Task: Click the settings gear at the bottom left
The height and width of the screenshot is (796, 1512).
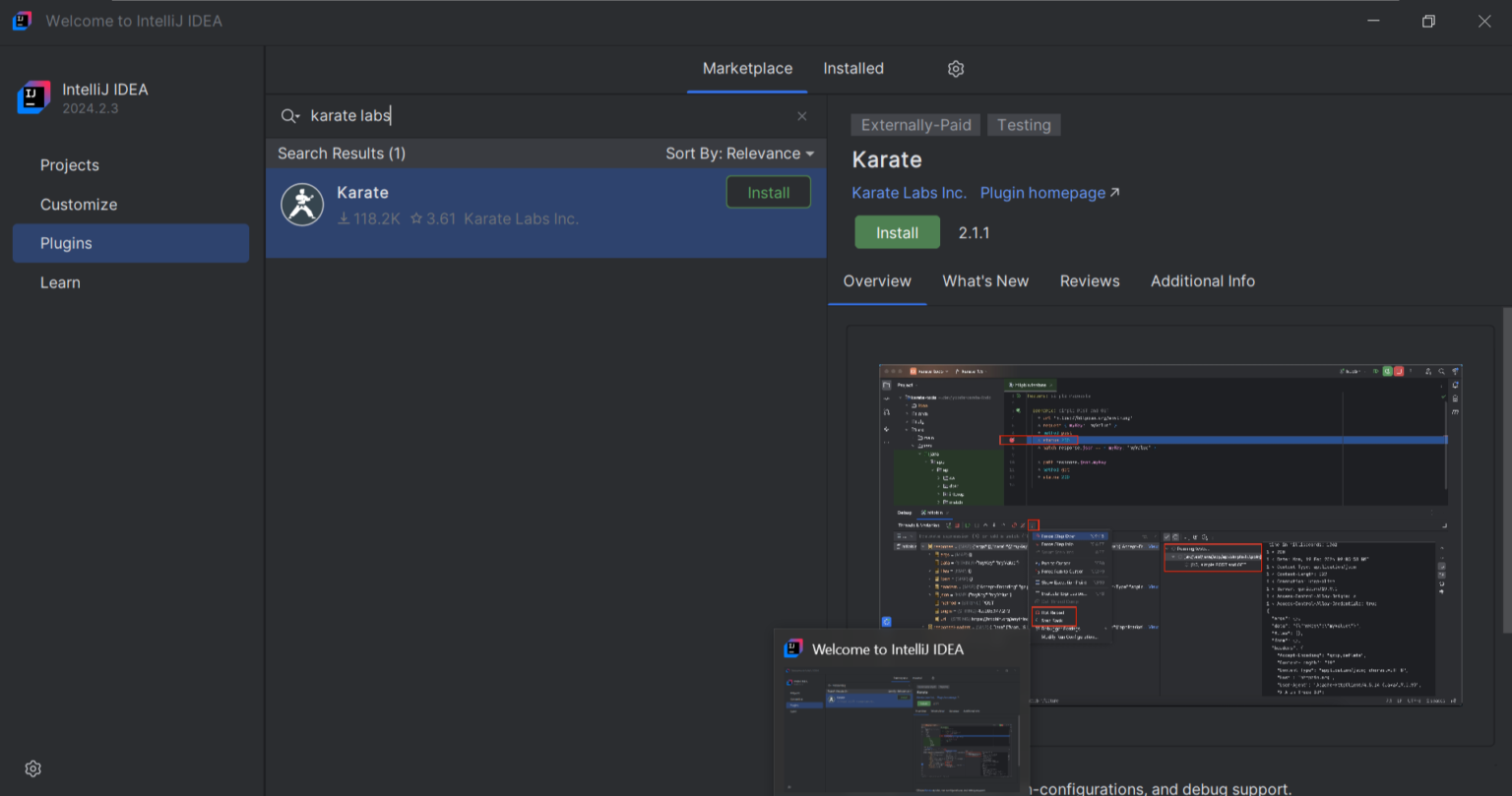Action: click(x=32, y=768)
